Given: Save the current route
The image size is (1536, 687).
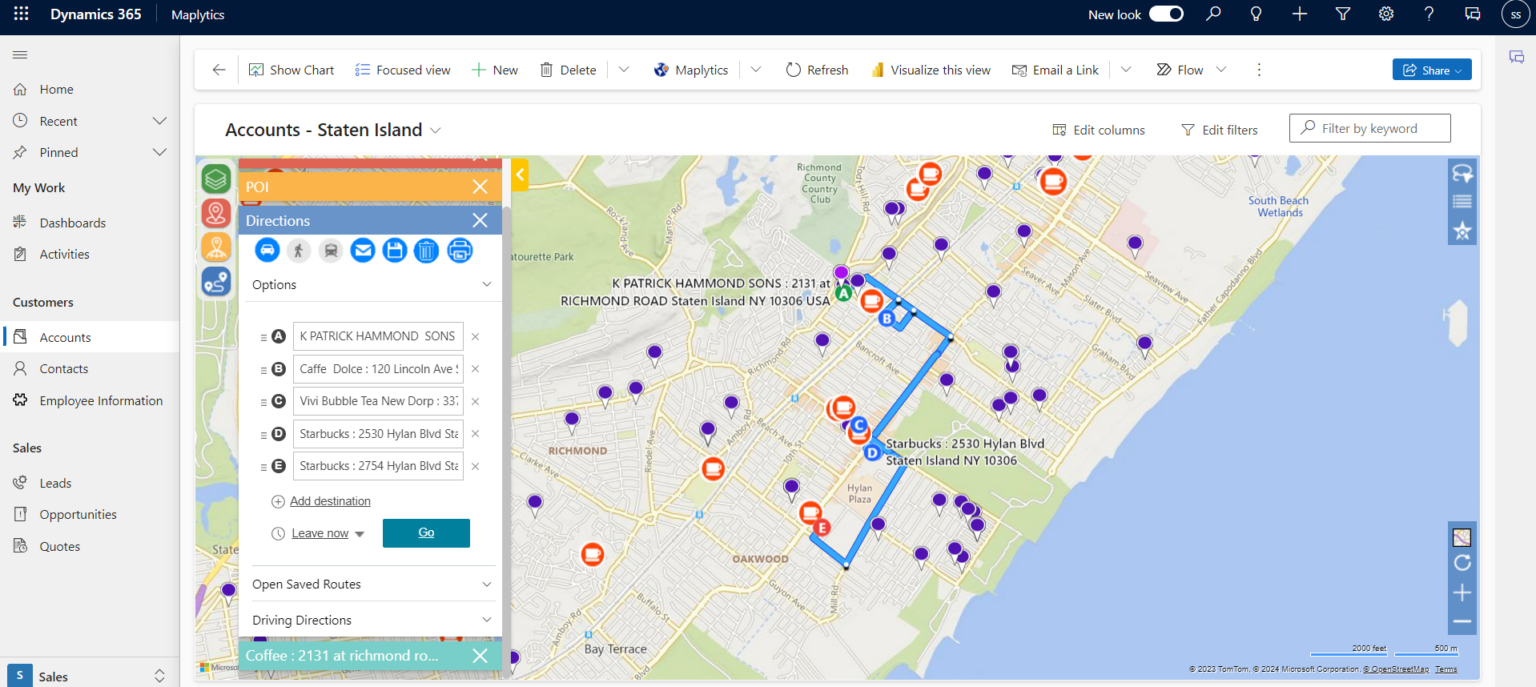Looking at the screenshot, I should 395,249.
